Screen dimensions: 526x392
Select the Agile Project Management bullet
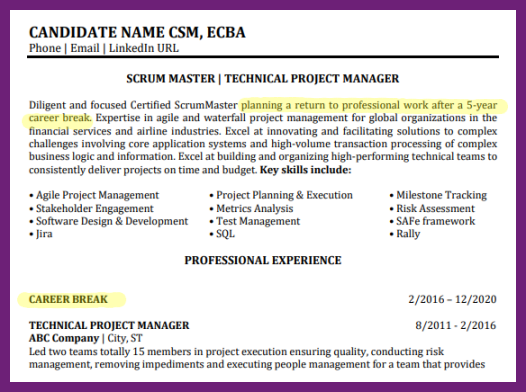[94, 195]
